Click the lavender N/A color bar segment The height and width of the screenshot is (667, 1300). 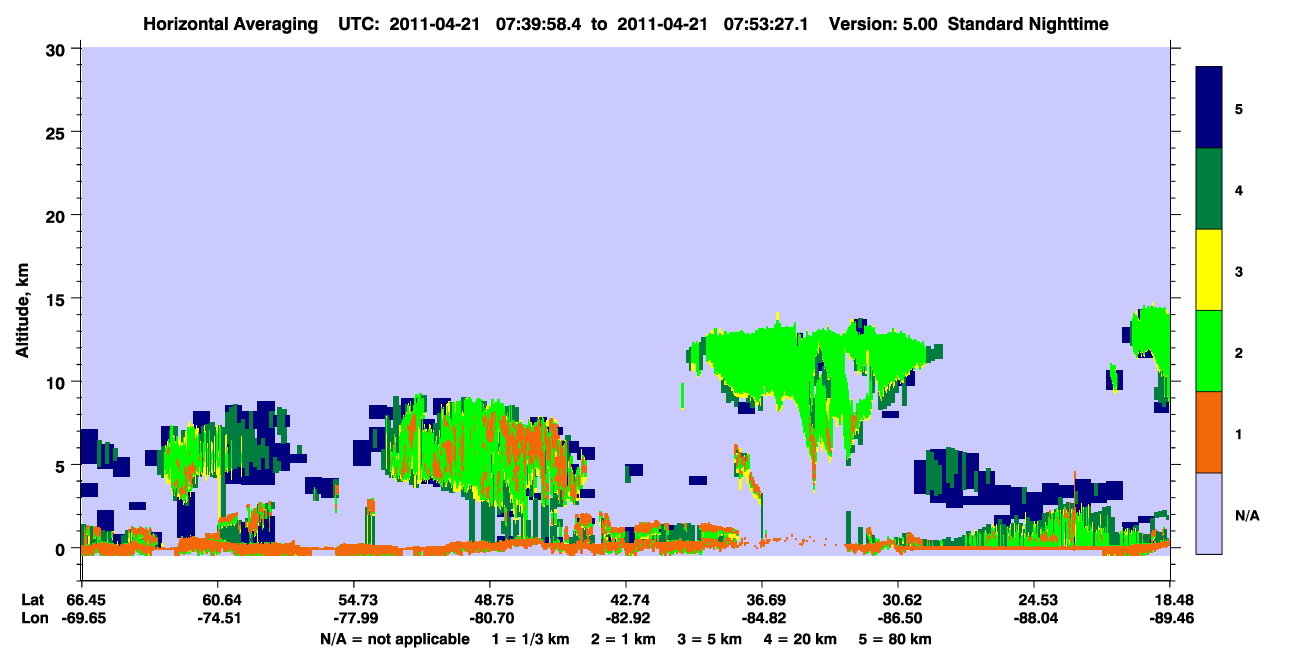1209,512
